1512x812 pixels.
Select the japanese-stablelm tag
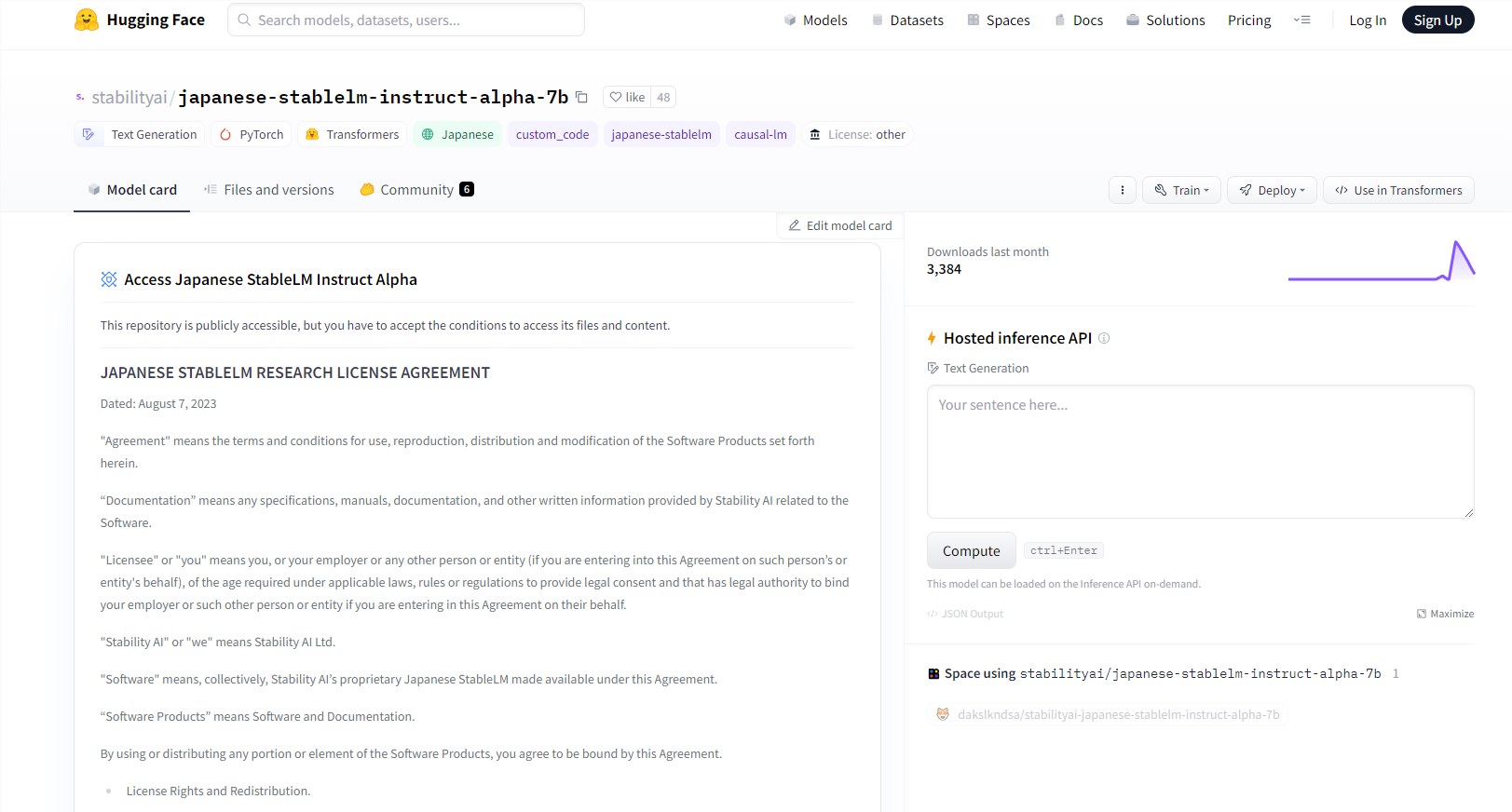661,134
